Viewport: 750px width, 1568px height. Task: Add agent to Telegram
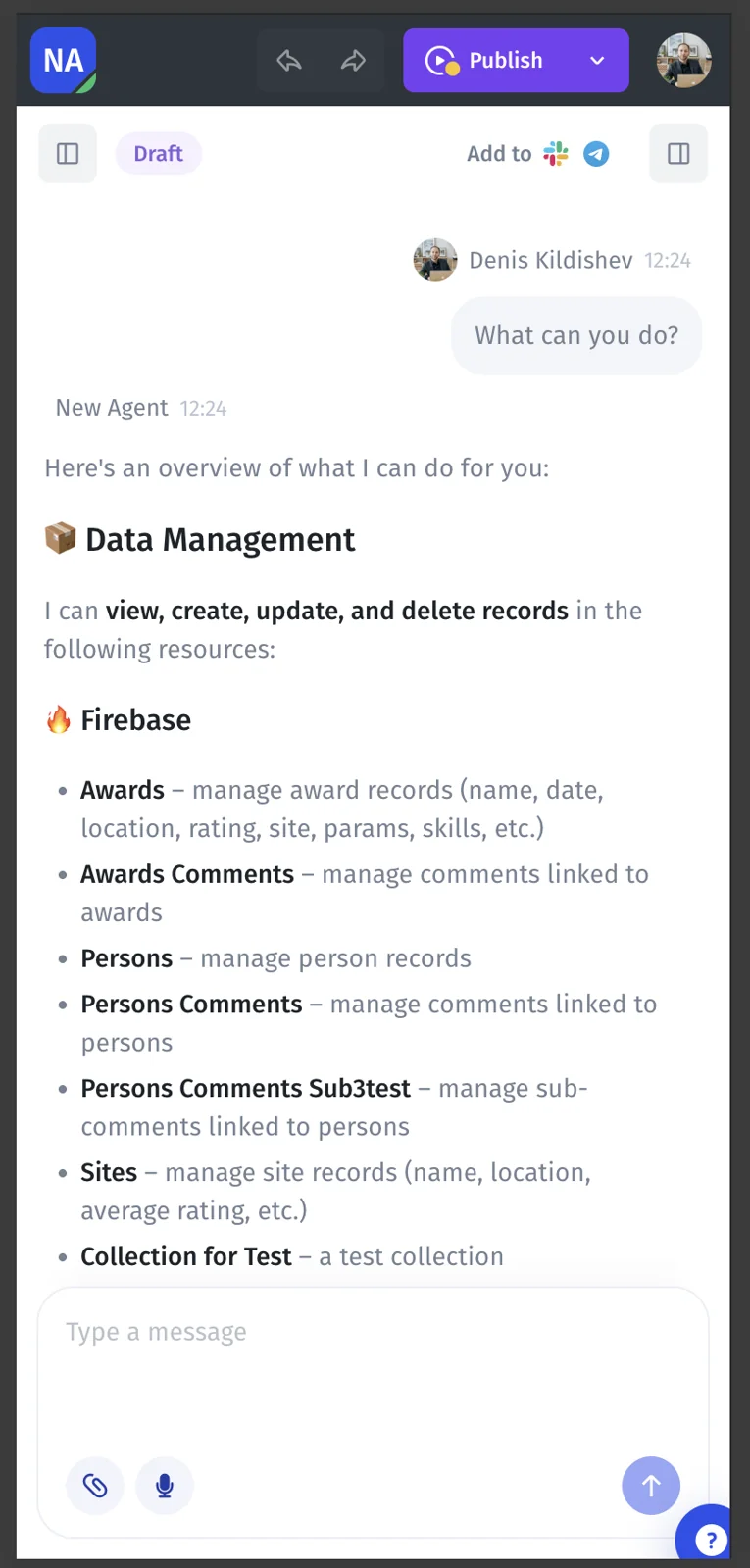coord(596,154)
